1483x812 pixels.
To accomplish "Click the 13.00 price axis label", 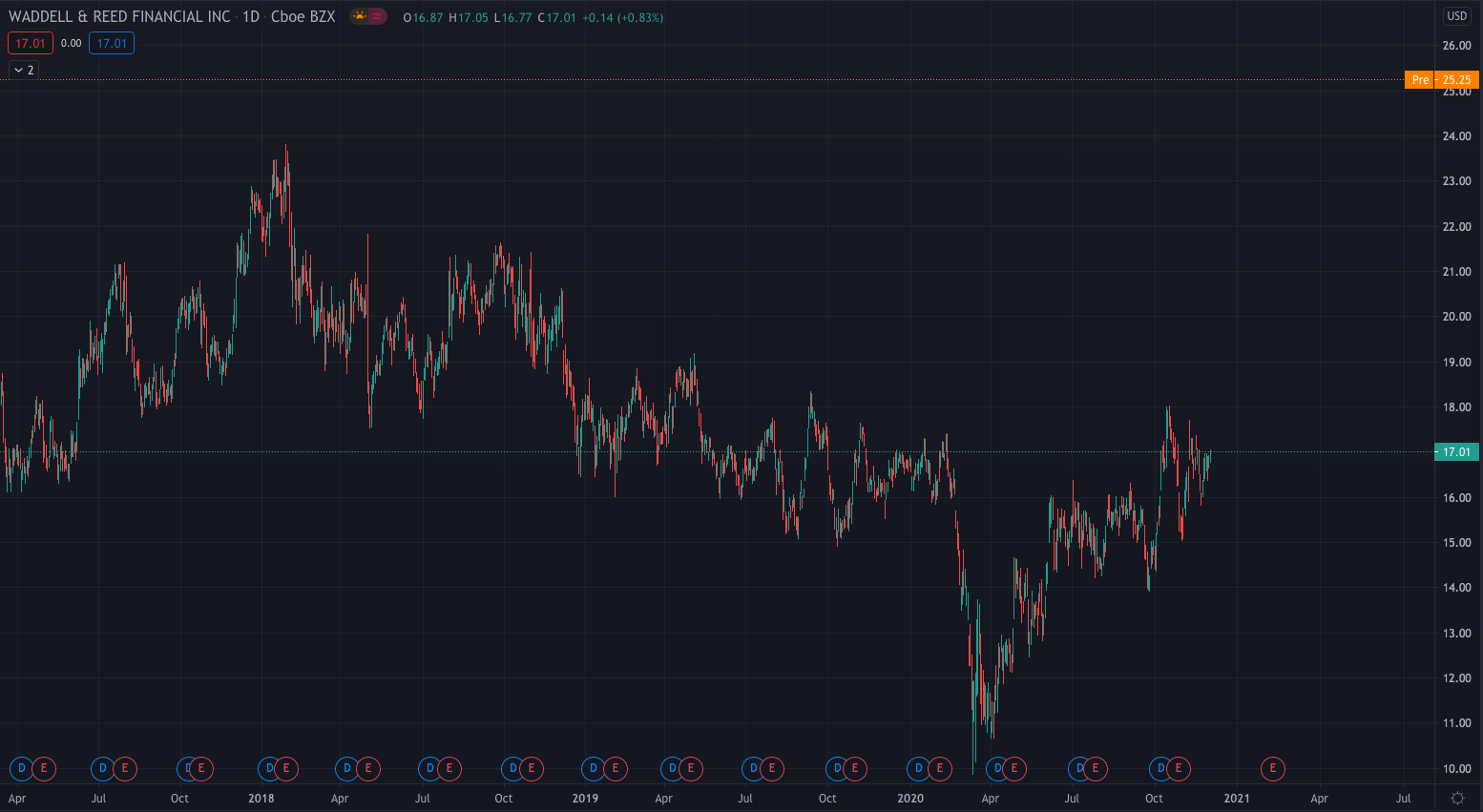I will (x=1457, y=634).
